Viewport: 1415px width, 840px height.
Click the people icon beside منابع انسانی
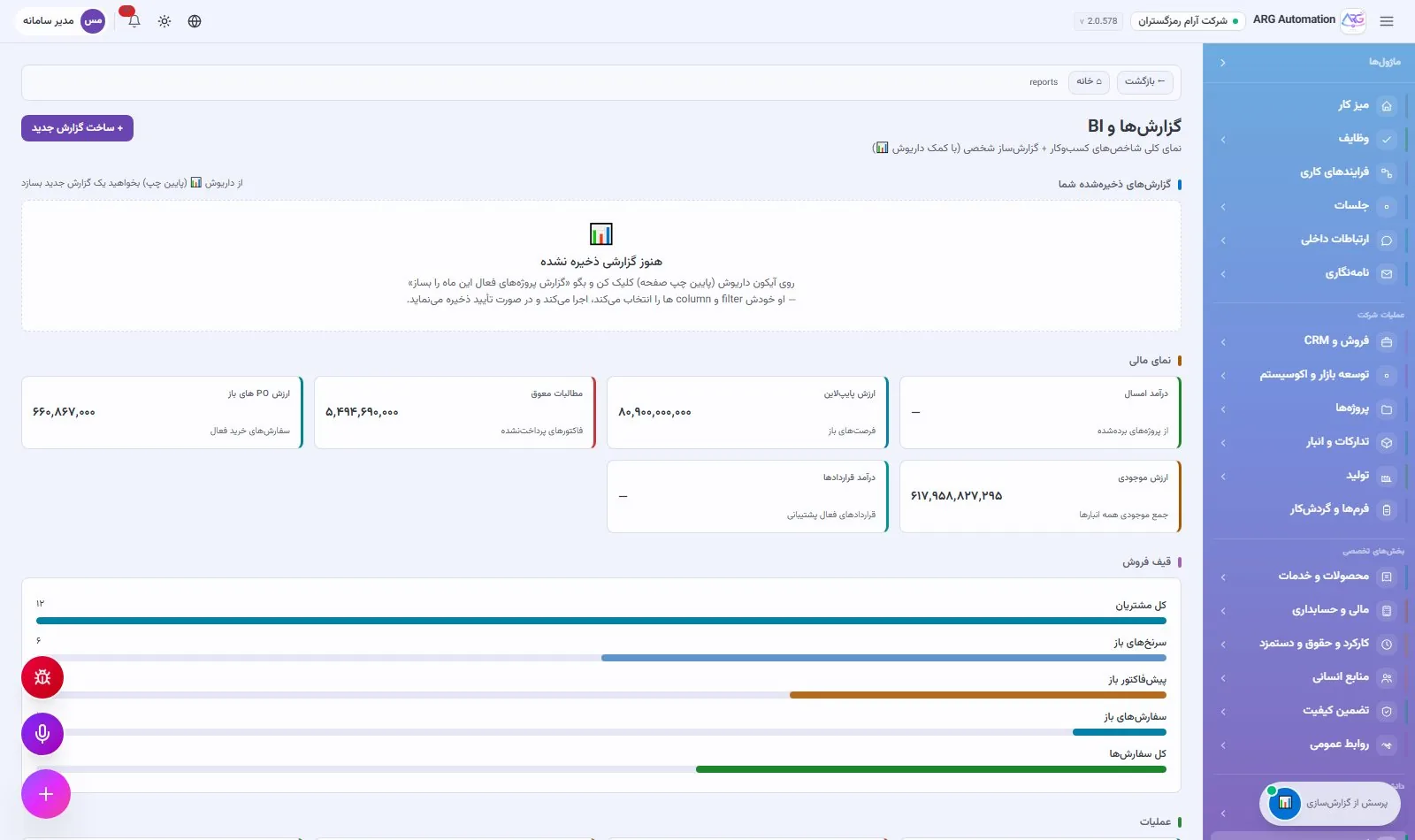(x=1387, y=677)
